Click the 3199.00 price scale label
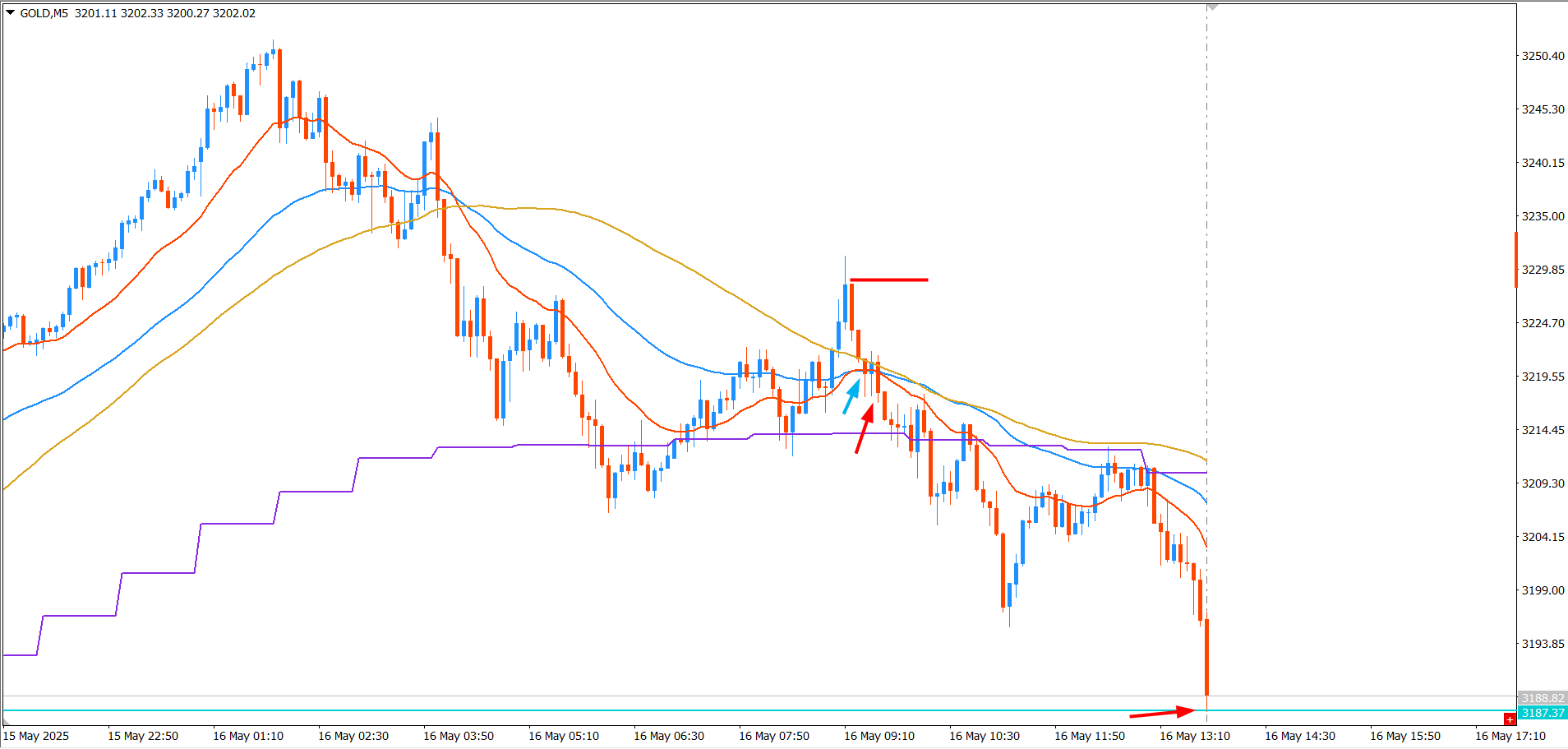1568x749 pixels. pyautogui.click(x=1543, y=590)
